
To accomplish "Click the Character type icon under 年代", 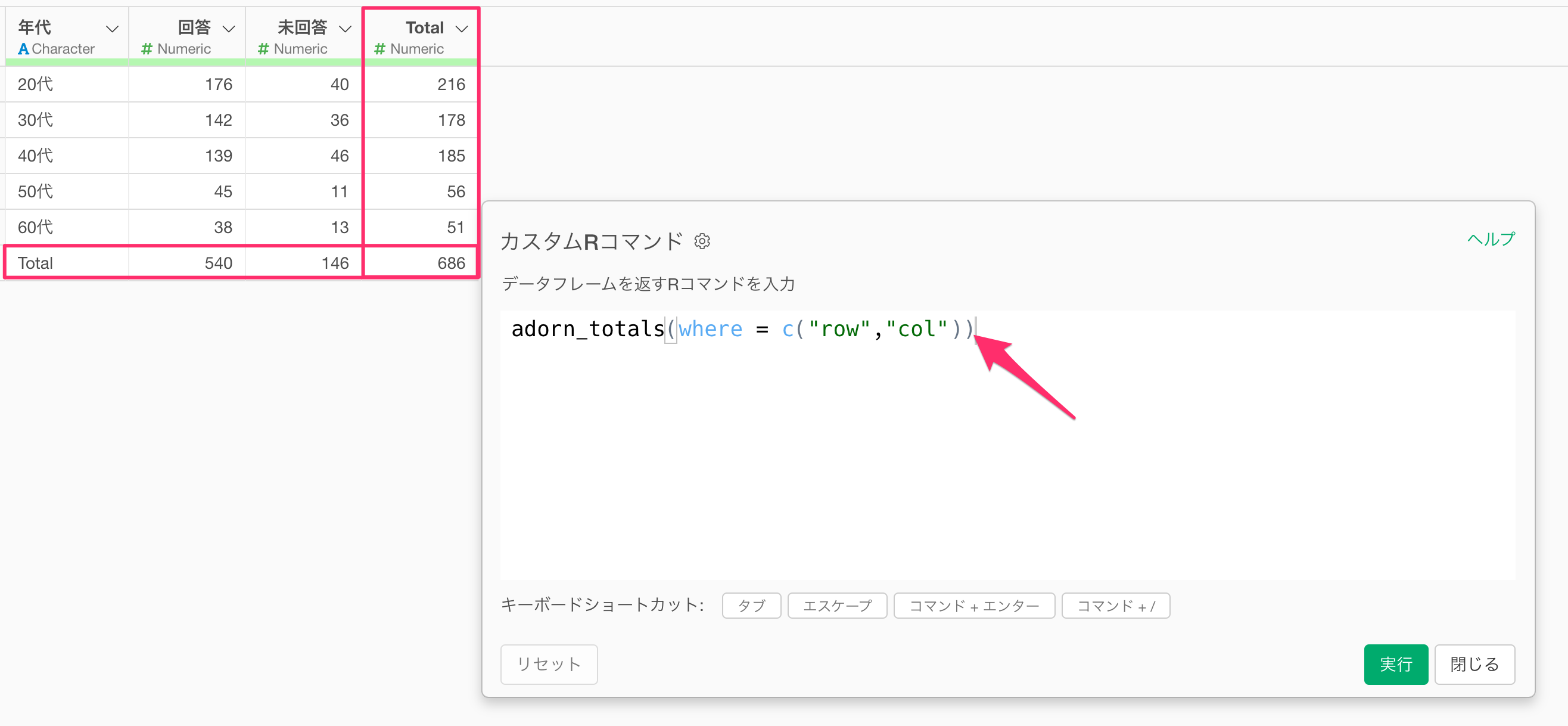I will pyautogui.click(x=23, y=49).
